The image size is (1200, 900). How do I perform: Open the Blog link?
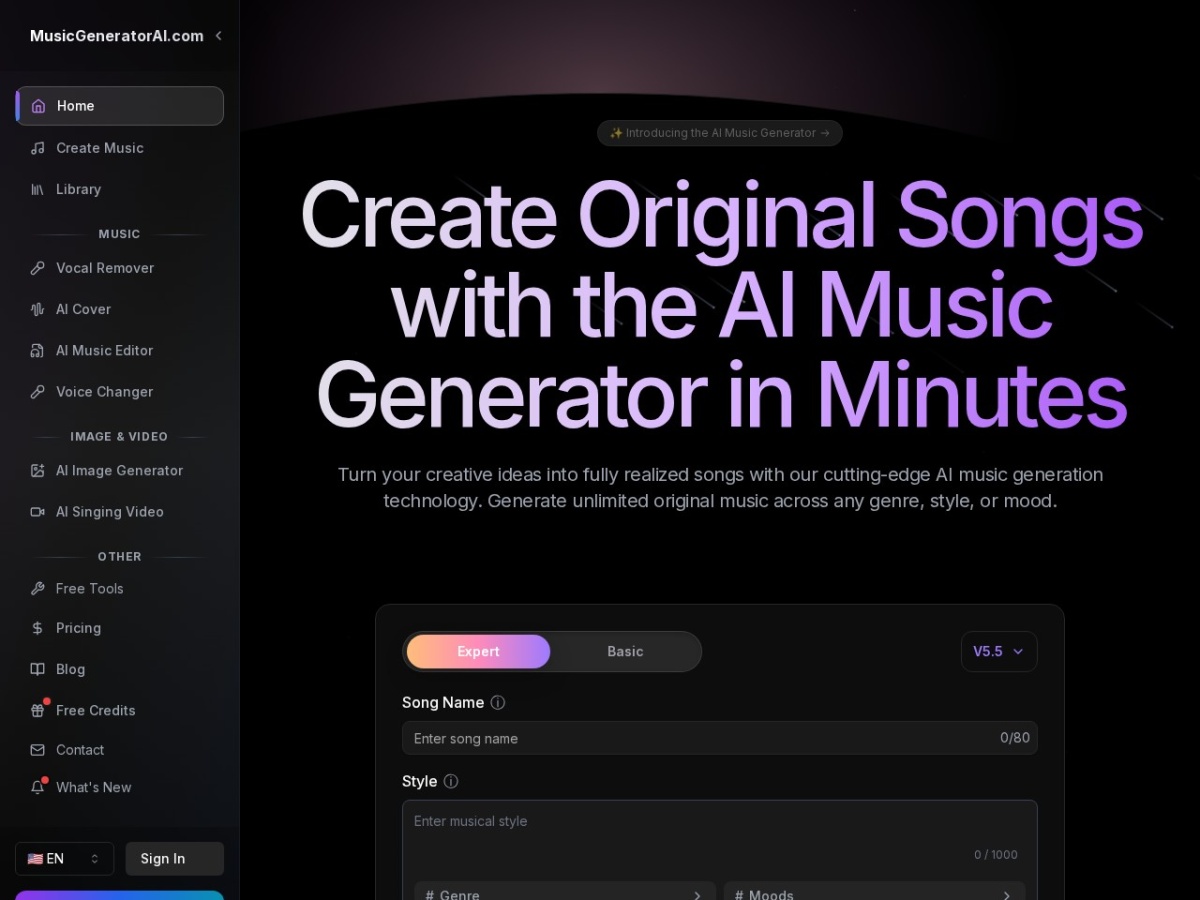click(x=120, y=669)
